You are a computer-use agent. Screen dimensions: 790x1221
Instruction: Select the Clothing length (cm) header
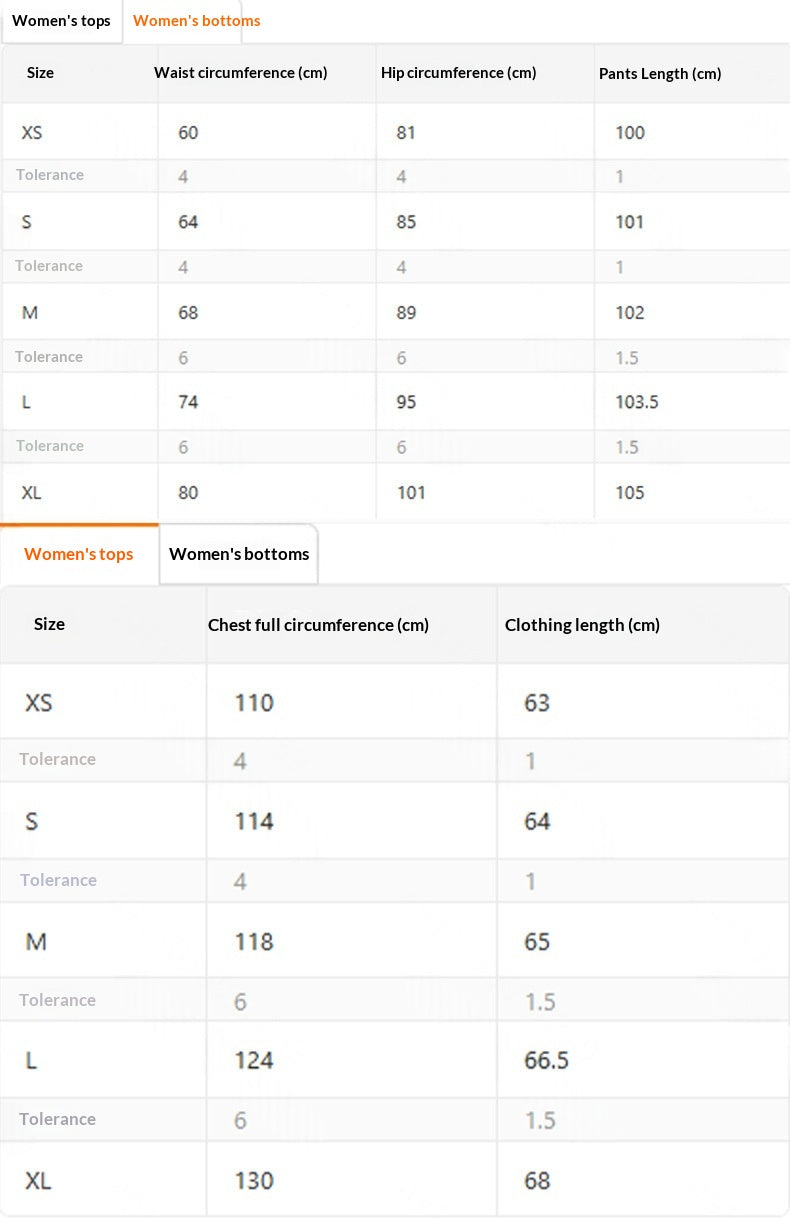[582, 625]
